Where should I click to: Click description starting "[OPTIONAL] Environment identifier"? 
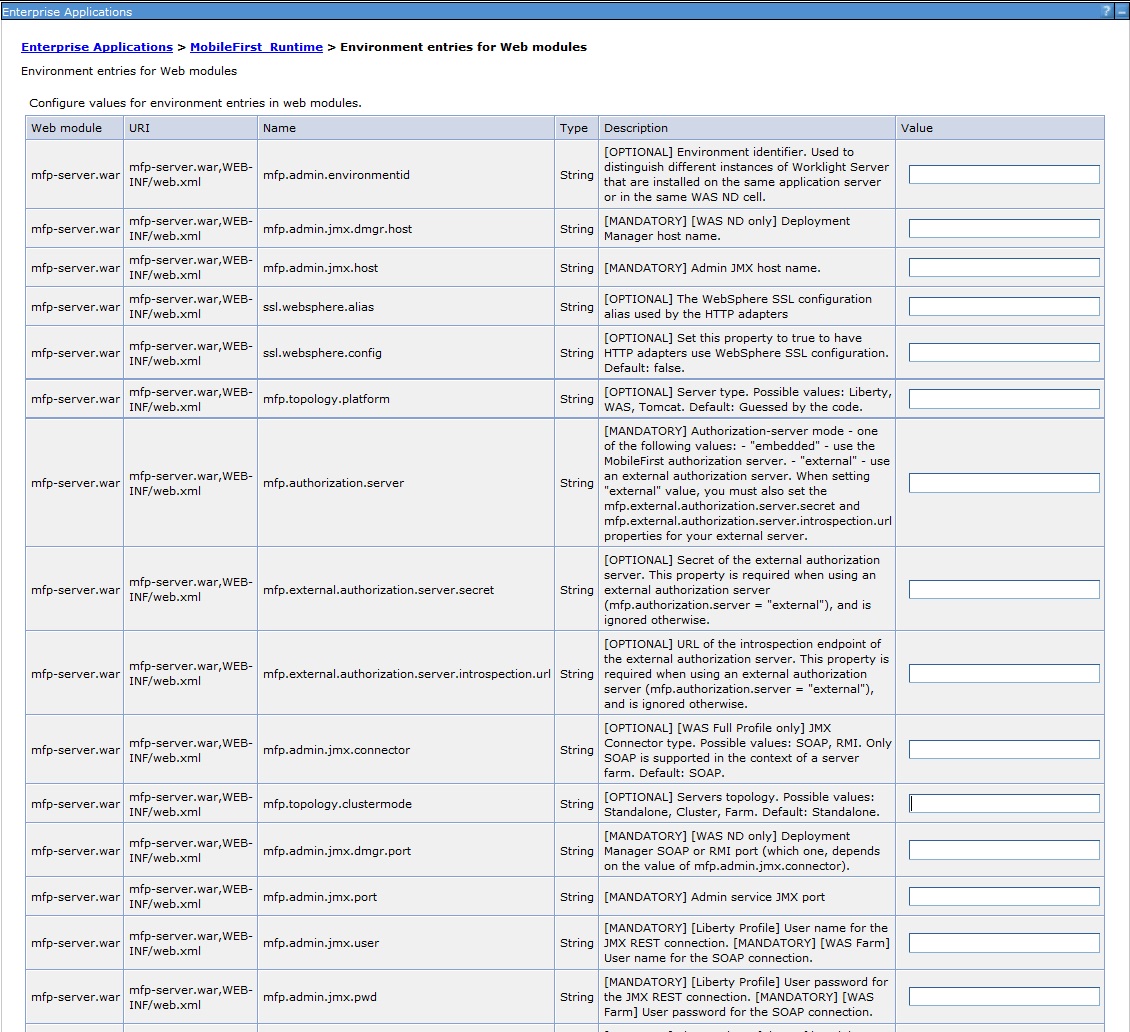click(x=747, y=174)
